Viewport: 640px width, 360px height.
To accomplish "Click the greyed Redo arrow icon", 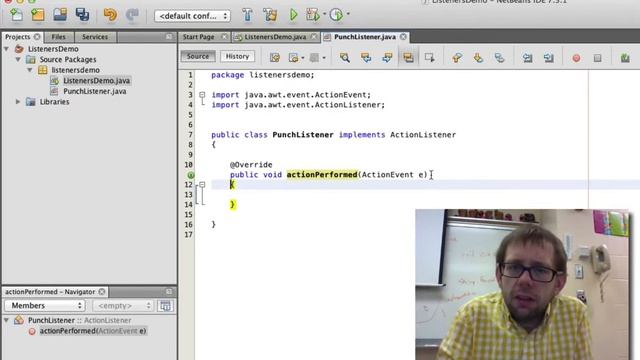I will (x=132, y=15).
